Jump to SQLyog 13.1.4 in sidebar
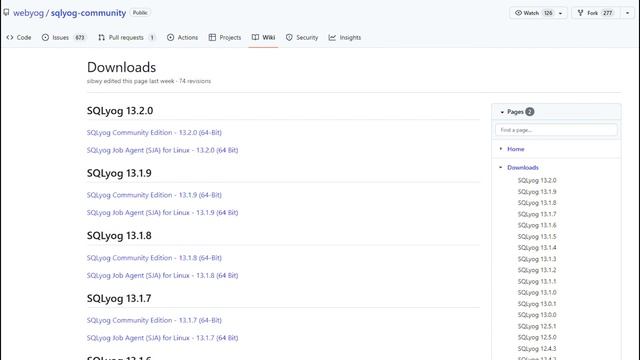This screenshot has width=640, height=360. (x=537, y=248)
